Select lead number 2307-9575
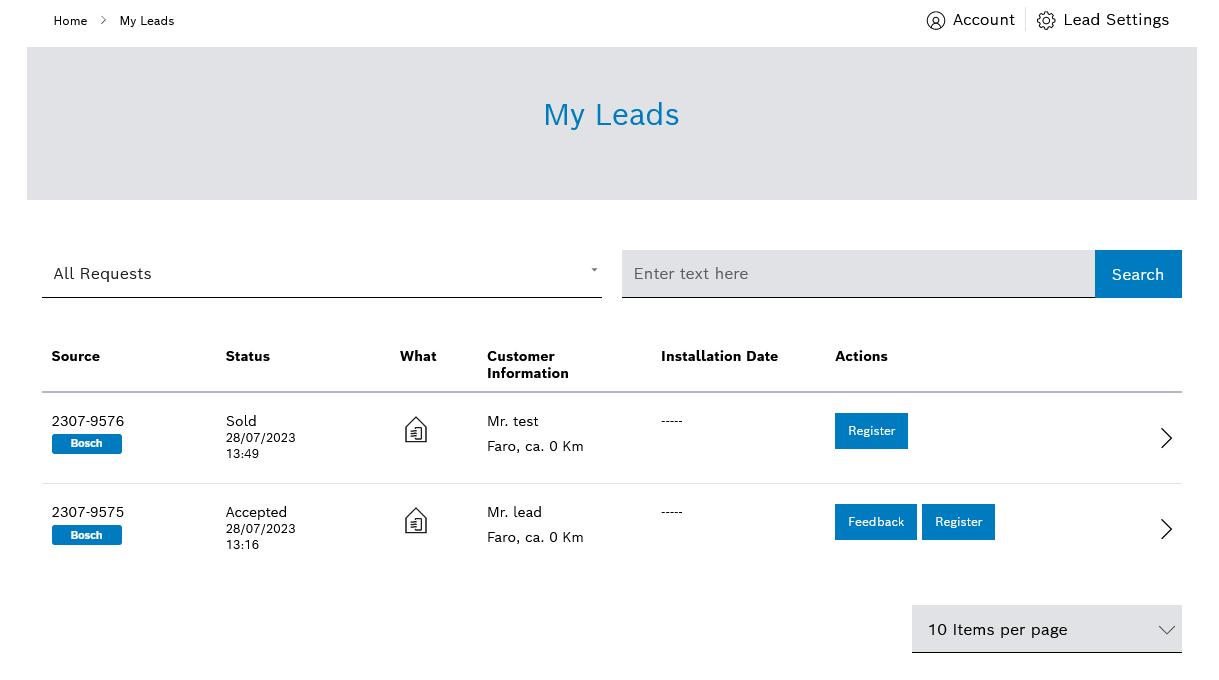This screenshot has width=1219, height=680. 88,512
